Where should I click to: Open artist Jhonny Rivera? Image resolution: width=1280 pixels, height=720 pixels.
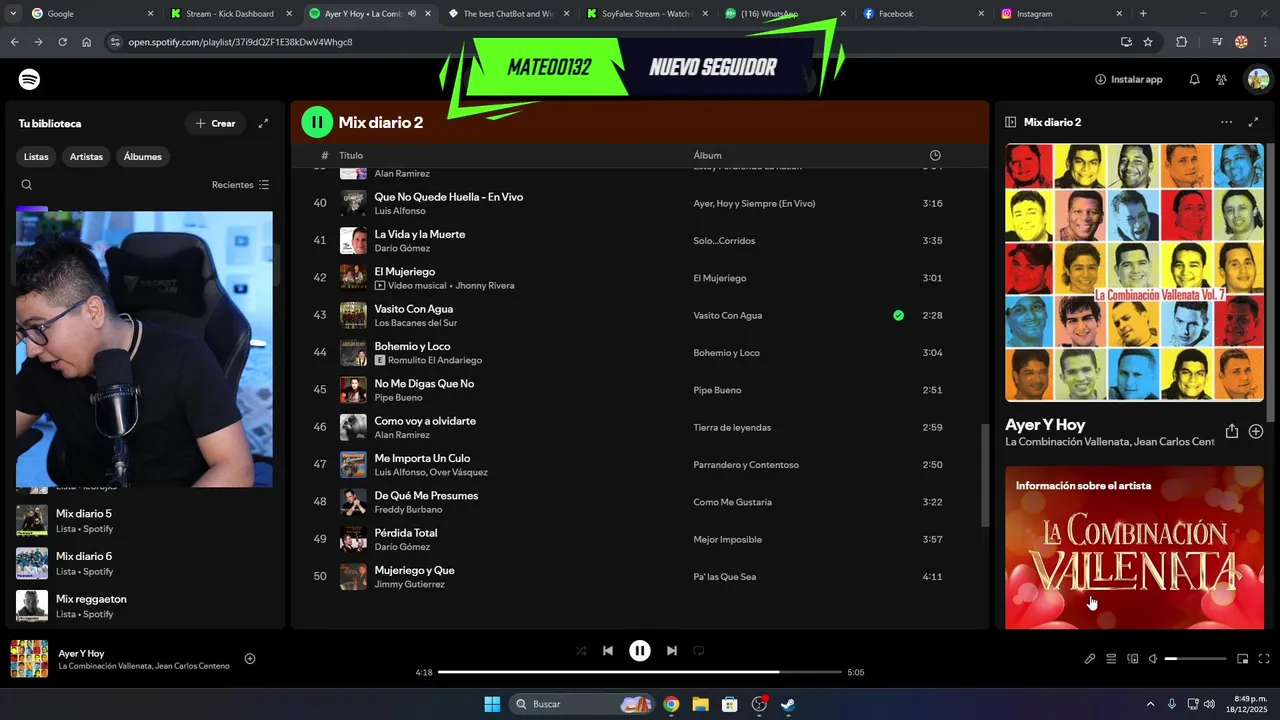click(x=485, y=286)
